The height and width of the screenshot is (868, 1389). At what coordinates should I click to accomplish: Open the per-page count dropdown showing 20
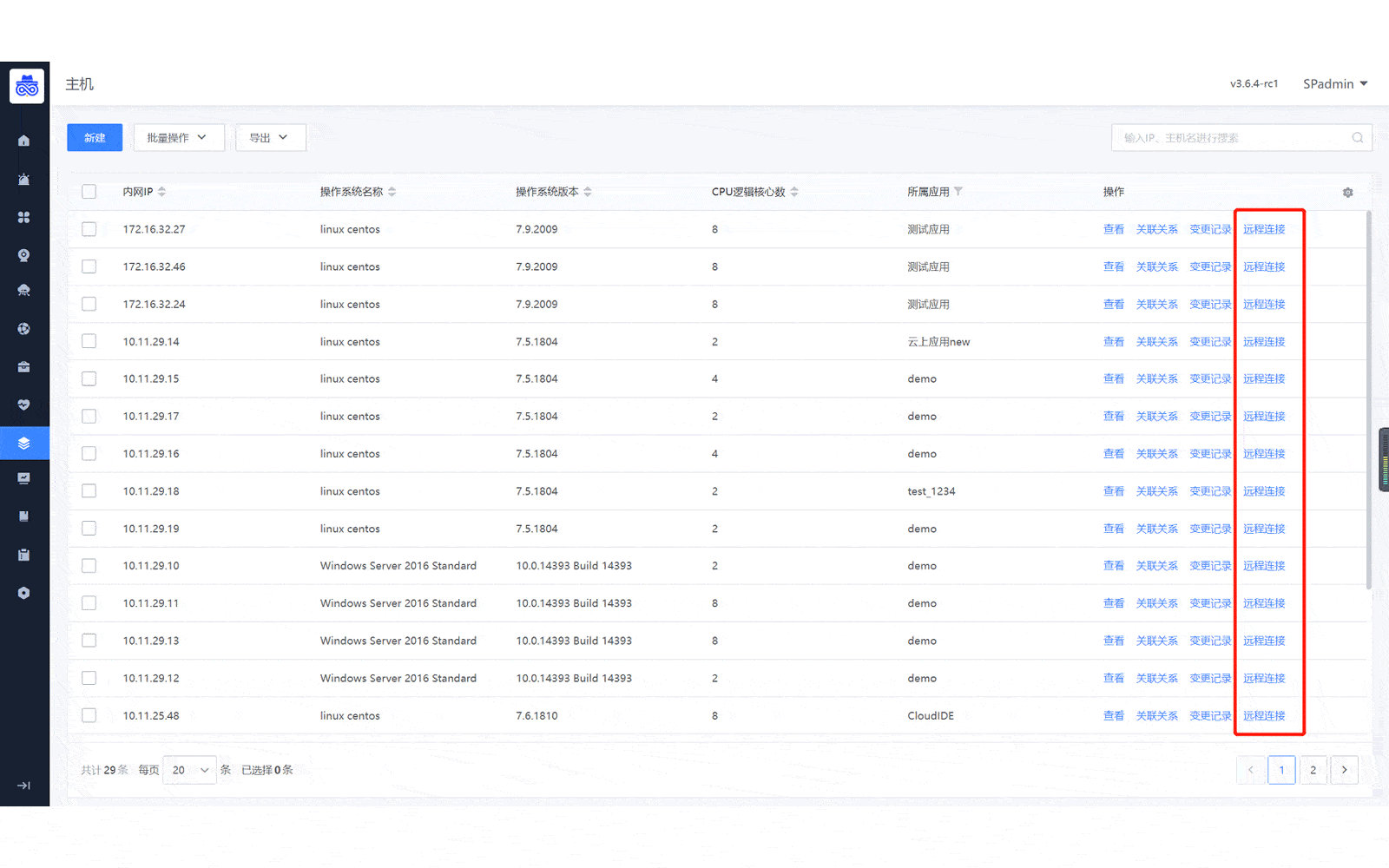pos(189,770)
